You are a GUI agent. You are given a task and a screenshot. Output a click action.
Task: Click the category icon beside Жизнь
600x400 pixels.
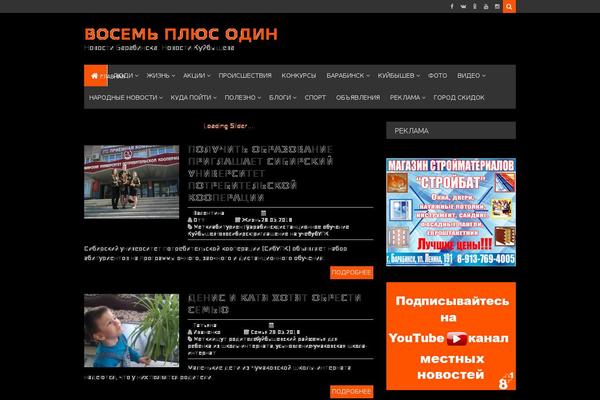pyautogui.click(x=238, y=220)
